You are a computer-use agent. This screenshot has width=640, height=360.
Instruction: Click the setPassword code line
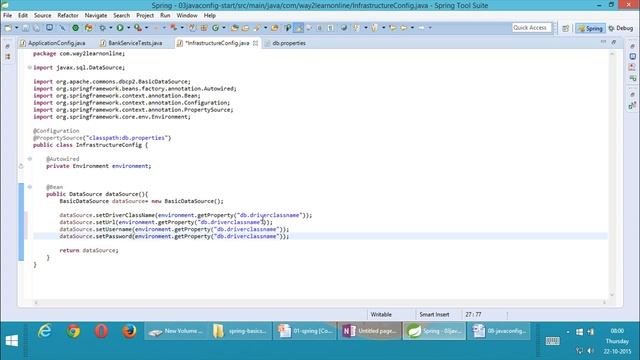(174, 236)
